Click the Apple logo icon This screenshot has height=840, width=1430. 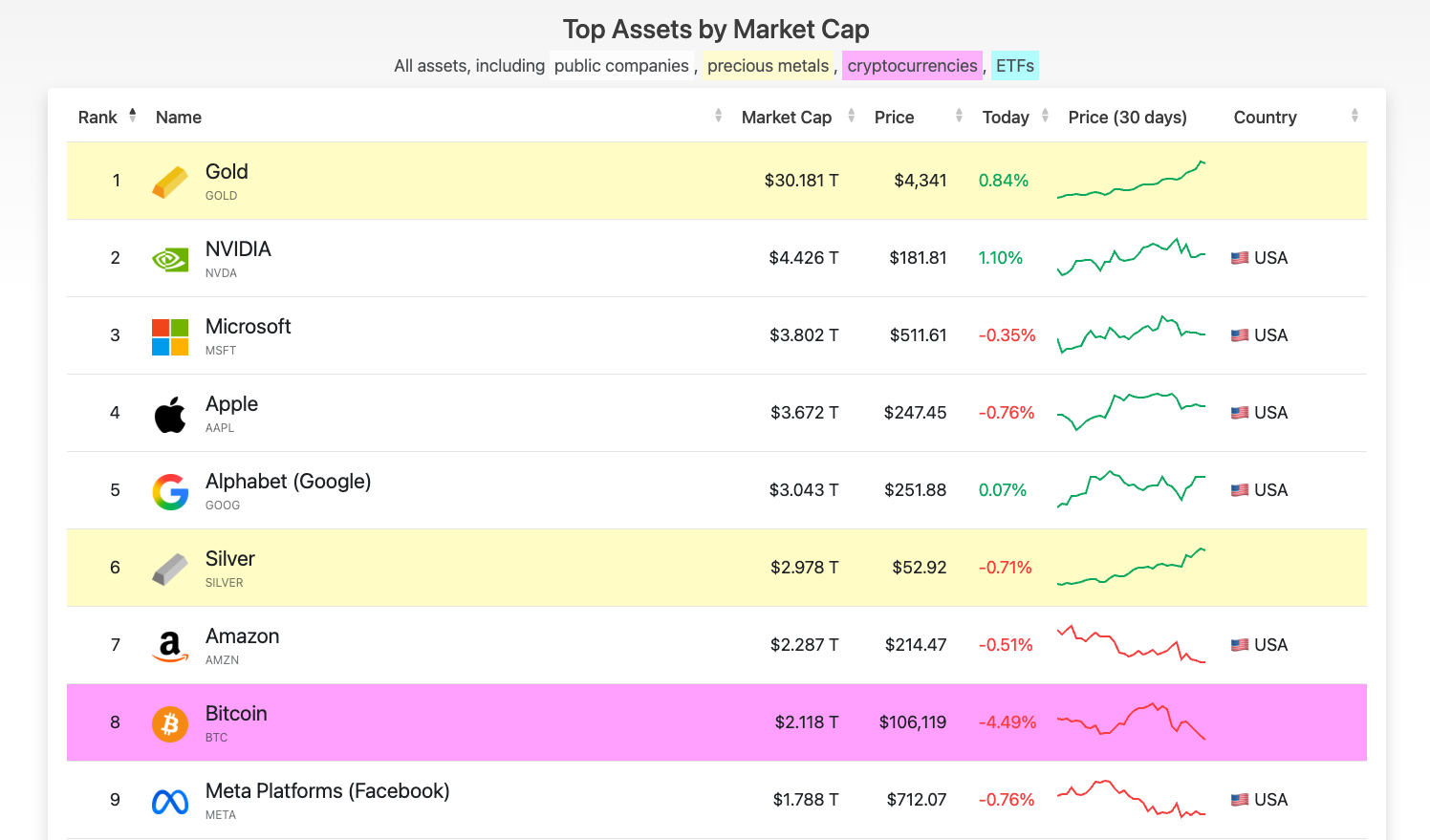pyautogui.click(x=170, y=414)
